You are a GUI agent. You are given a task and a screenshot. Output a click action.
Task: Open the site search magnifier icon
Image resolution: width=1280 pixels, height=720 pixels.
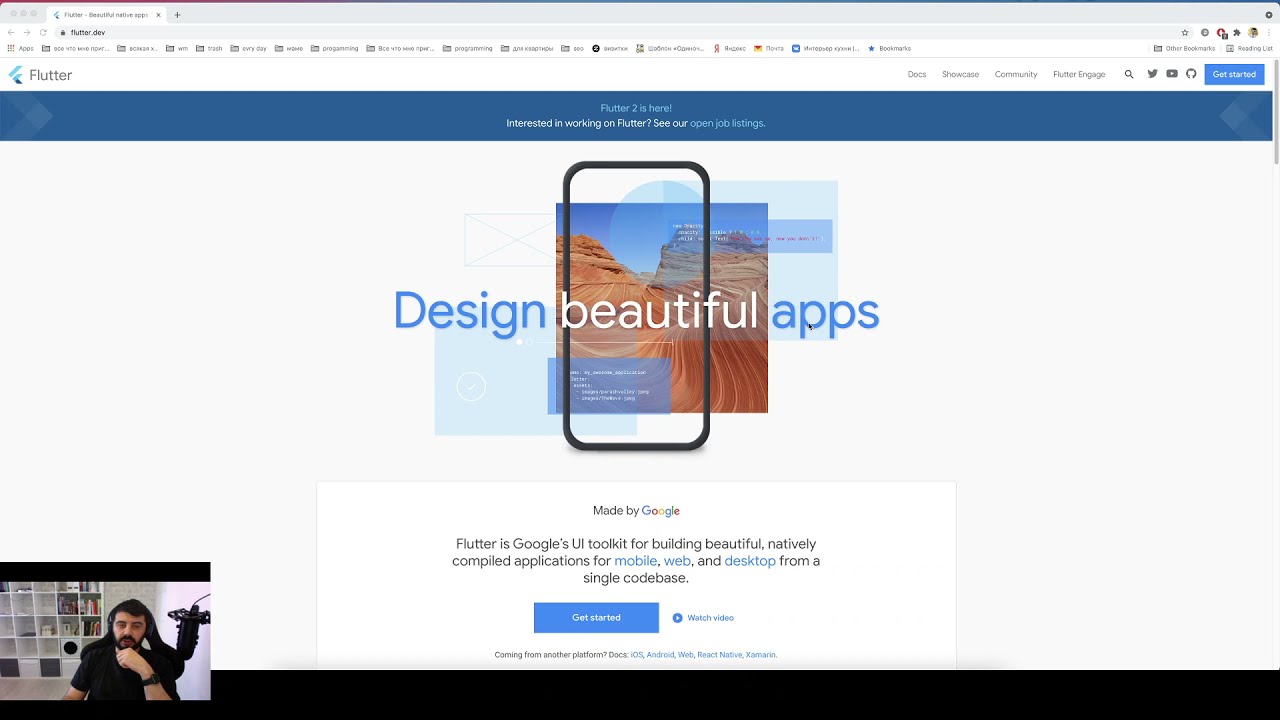pos(1129,74)
